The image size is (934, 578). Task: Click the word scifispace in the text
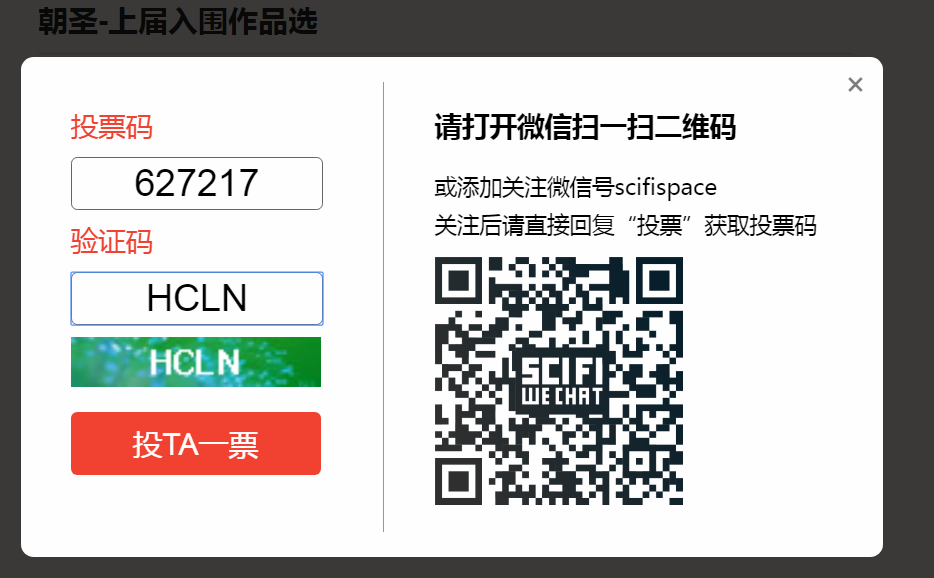tap(665, 188)
